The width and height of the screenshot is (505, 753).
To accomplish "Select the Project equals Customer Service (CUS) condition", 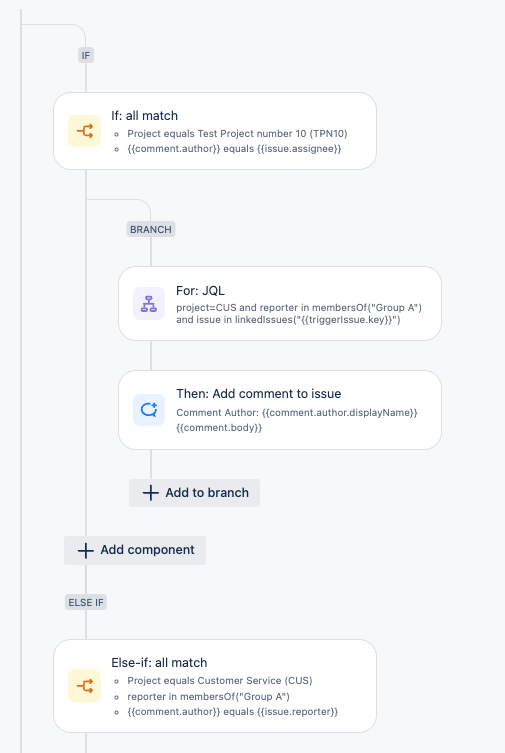I will [220, 680].
